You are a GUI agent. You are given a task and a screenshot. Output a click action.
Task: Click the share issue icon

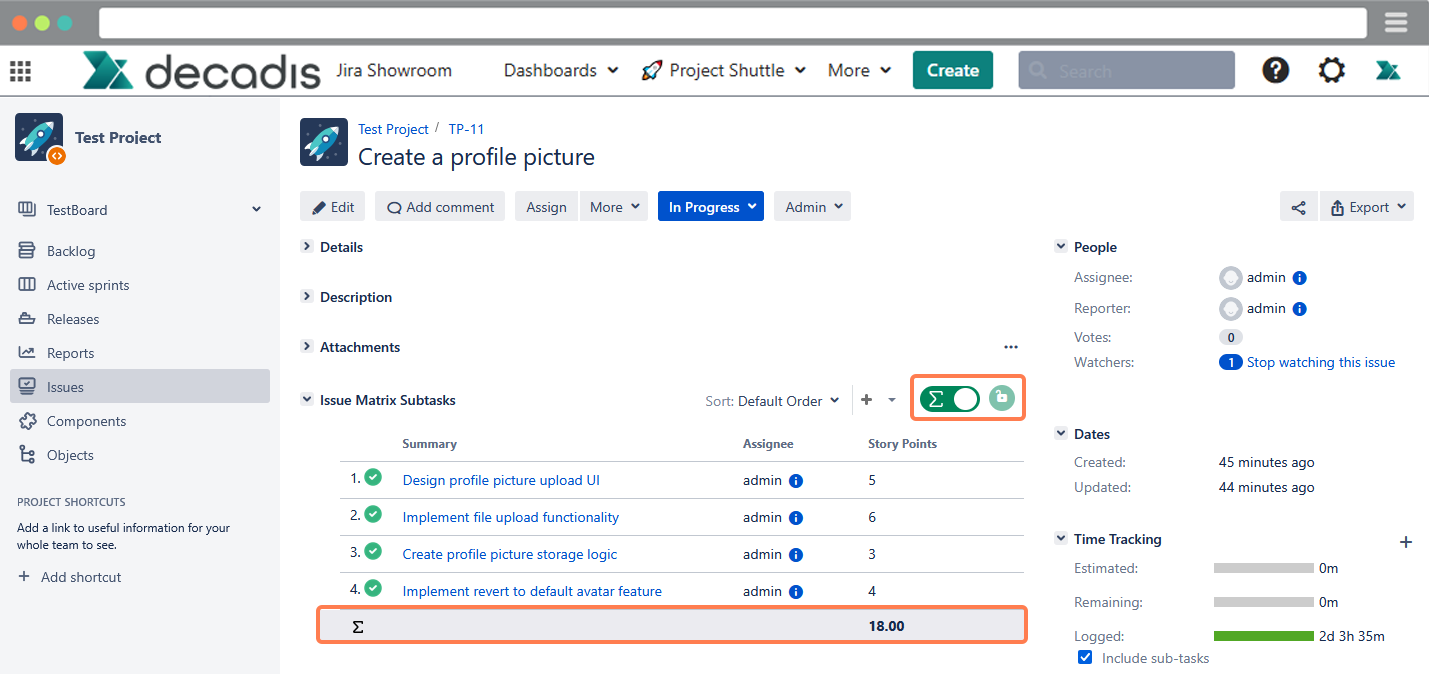(x=1298, y=207)
